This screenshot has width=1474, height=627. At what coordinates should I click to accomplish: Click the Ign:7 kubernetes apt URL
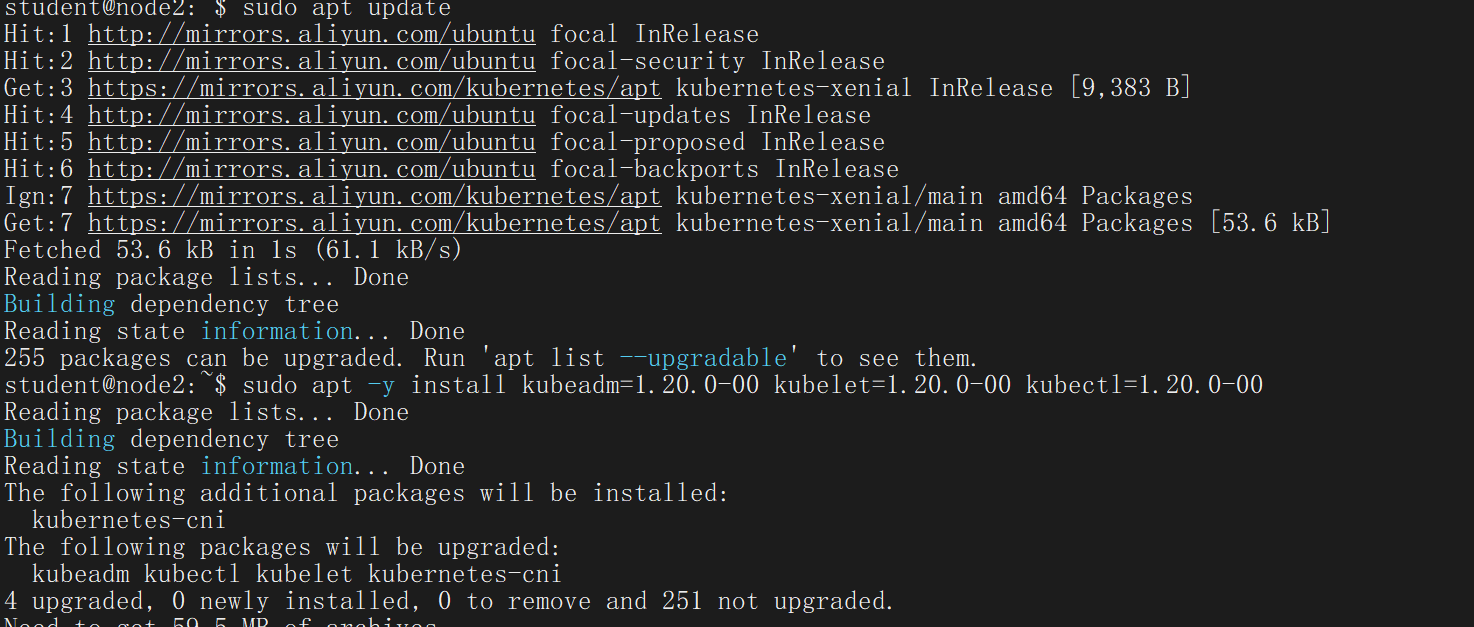374,197
